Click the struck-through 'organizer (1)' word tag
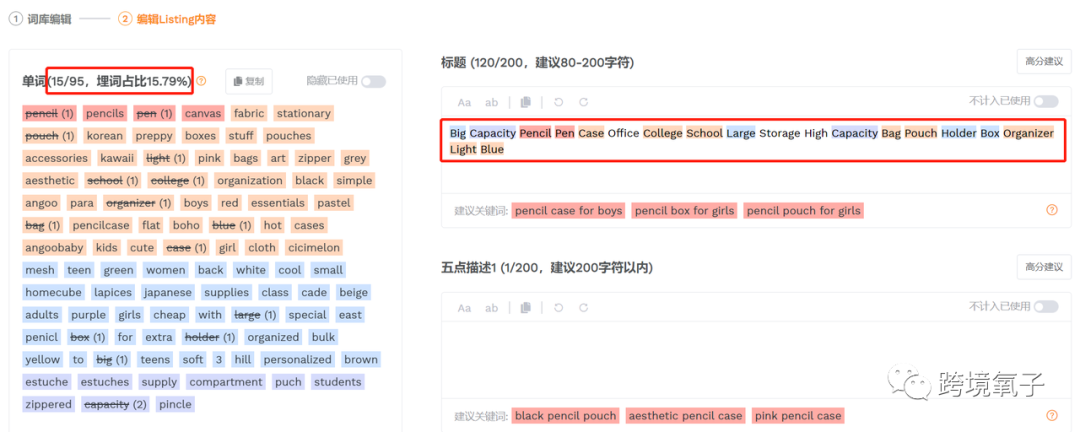 138,203
